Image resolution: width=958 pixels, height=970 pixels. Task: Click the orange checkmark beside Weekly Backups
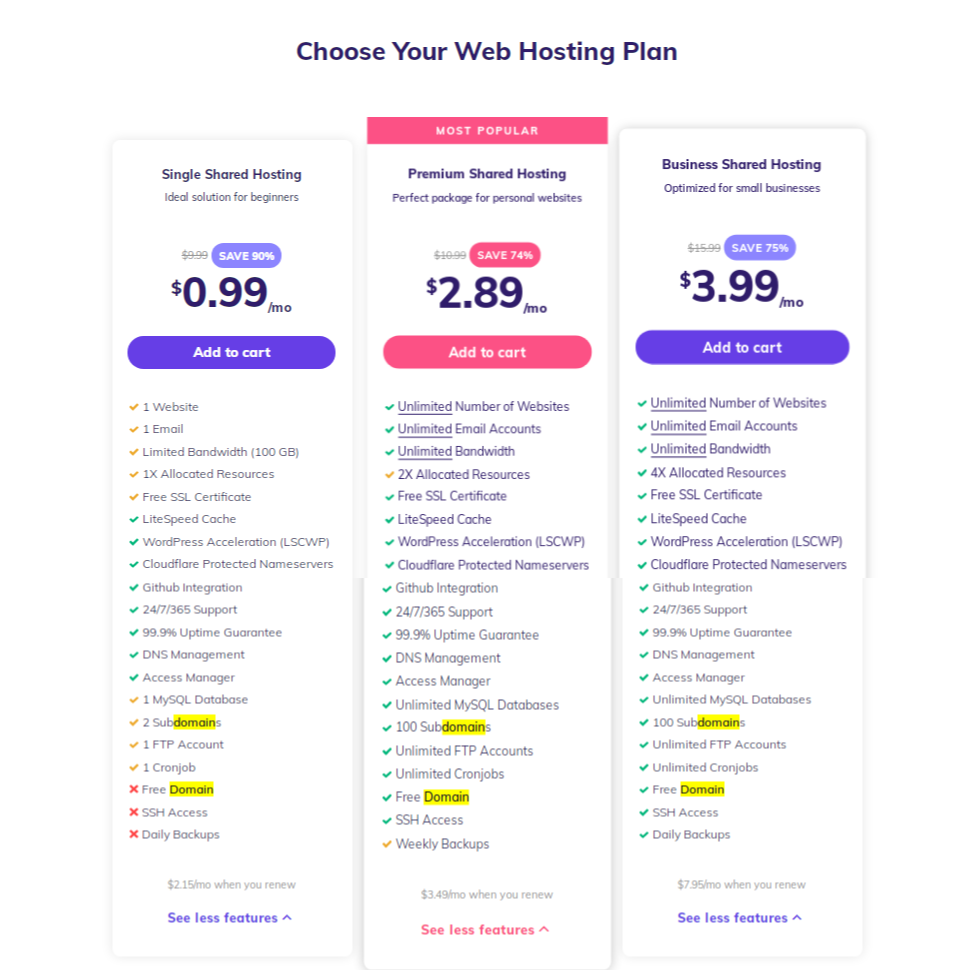pos(387,844)
